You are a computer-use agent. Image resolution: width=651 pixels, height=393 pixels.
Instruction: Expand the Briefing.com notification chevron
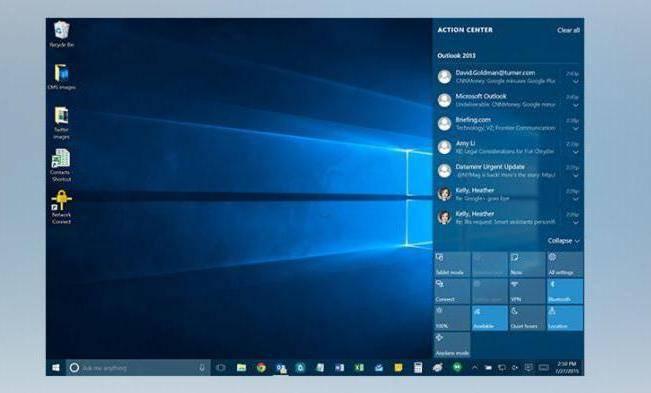[575, 129]
